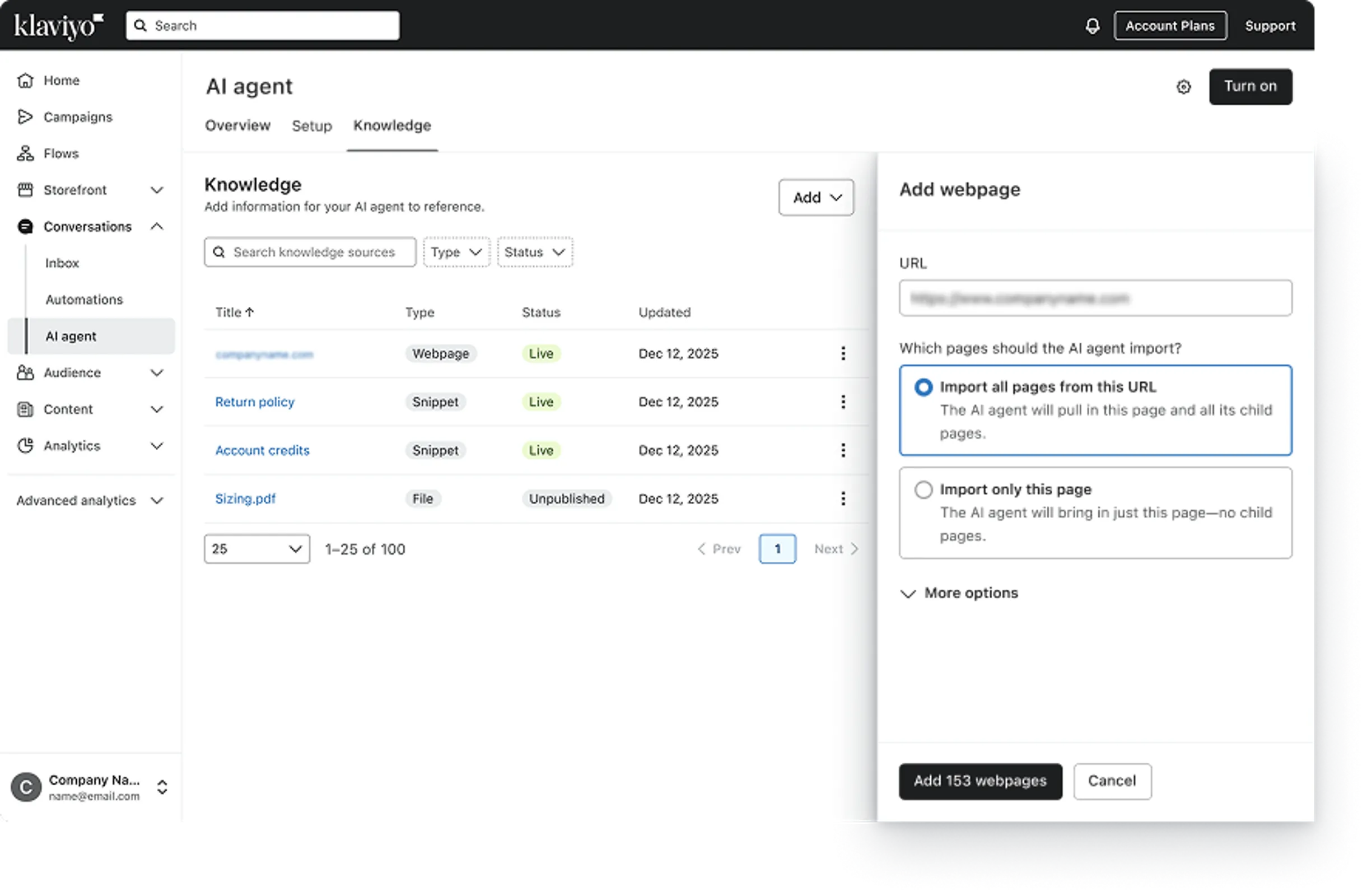Switch to the Setup tab

coord(311,126)
